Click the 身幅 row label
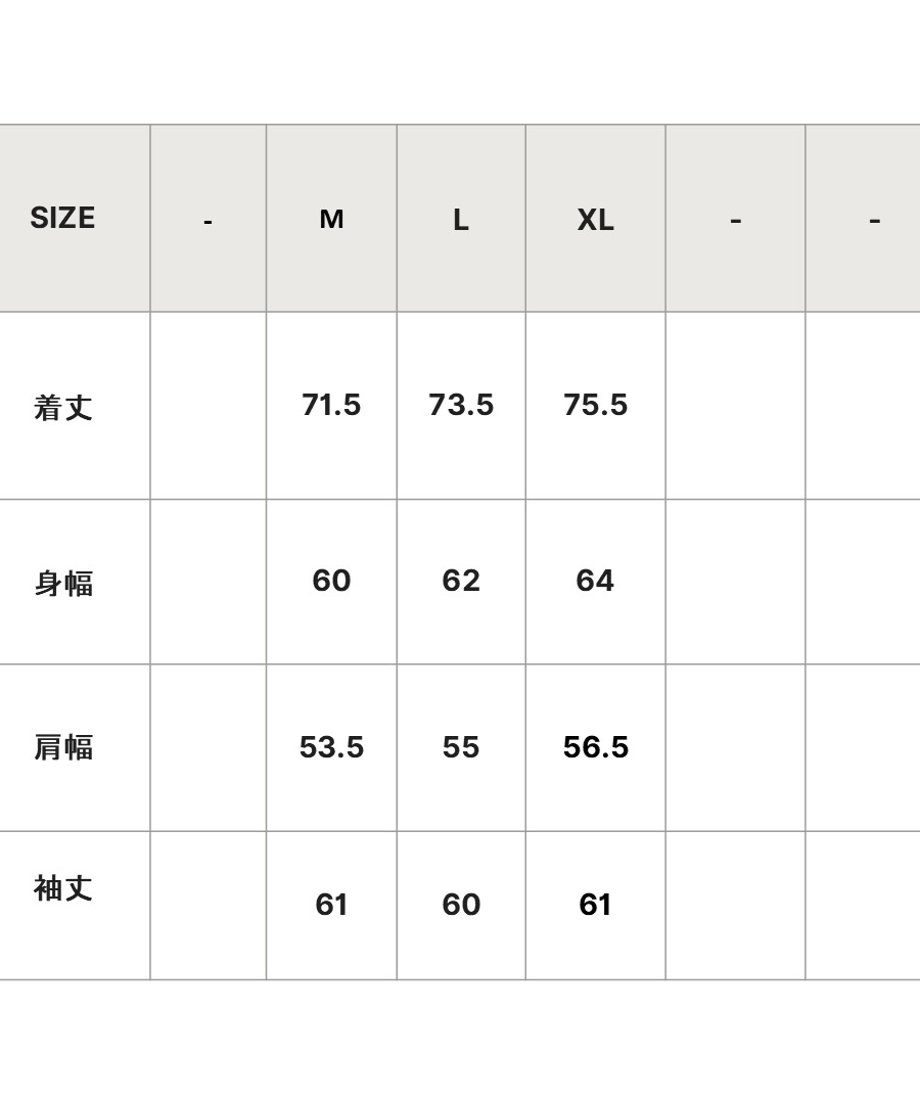This screenshot has width=920, height=1104. (x=63, y=583)
